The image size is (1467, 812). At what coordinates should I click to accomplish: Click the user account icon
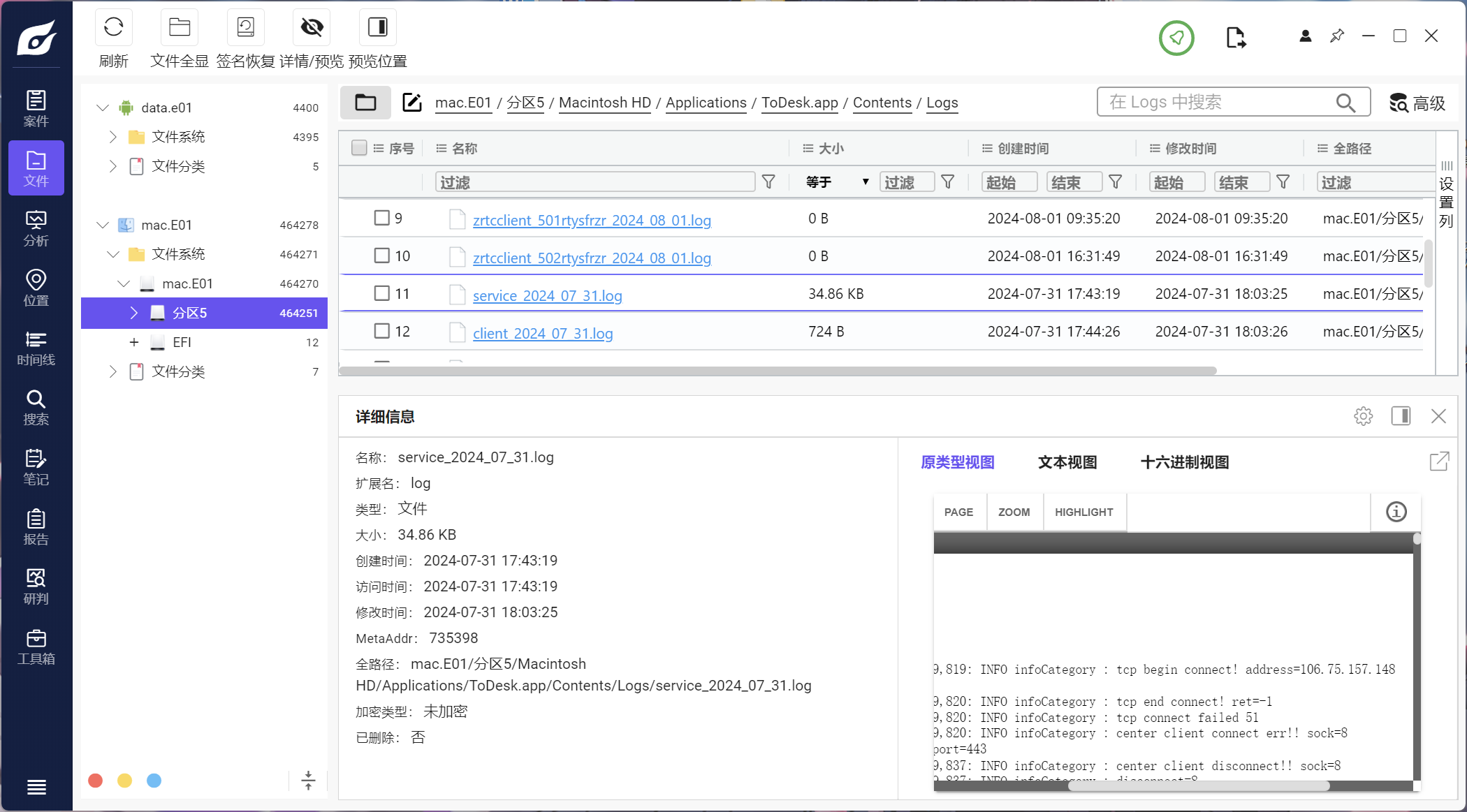click(x=1305, y=36)
